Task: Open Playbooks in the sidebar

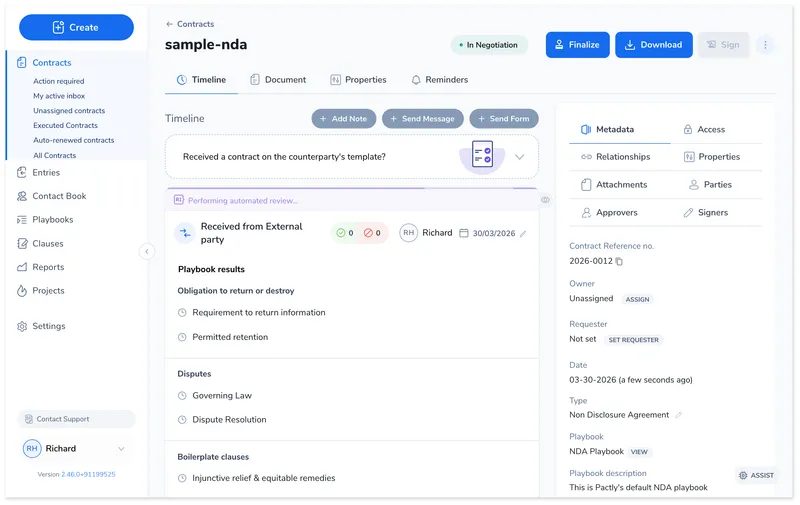Action: click(52, 220)
